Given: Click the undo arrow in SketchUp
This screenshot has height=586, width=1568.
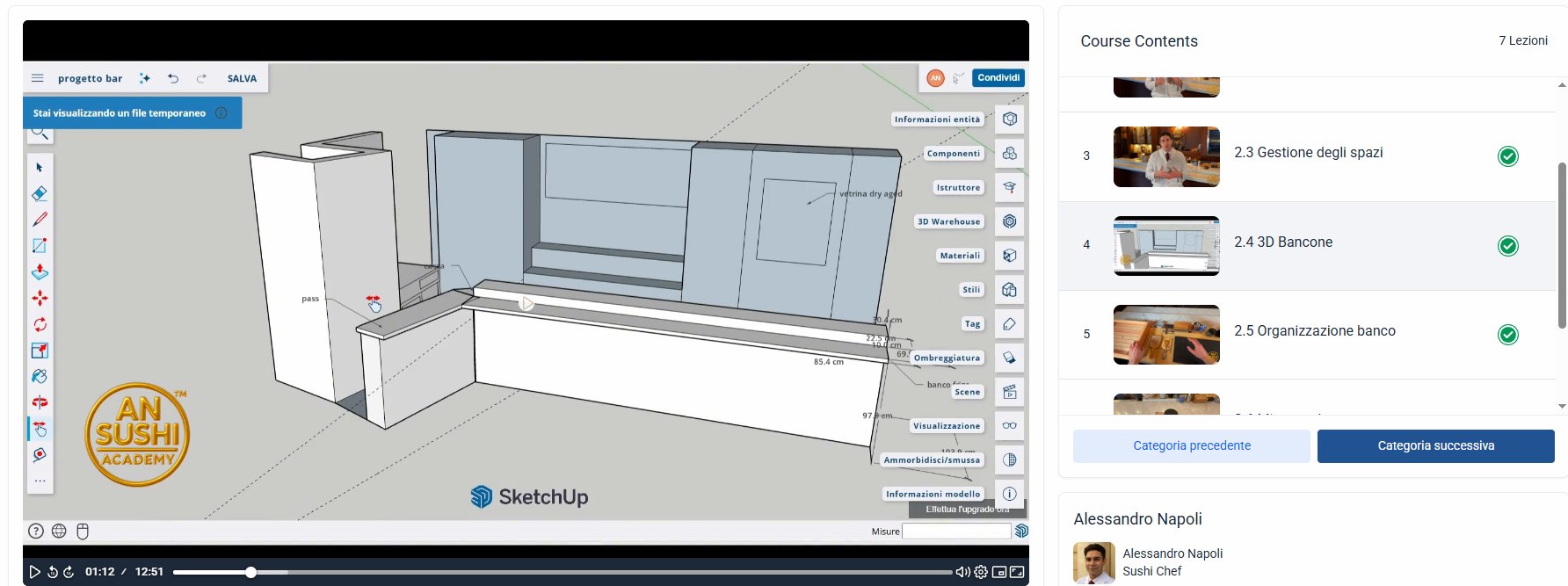Looking at the screenshot, I should [x=173, y=78].
